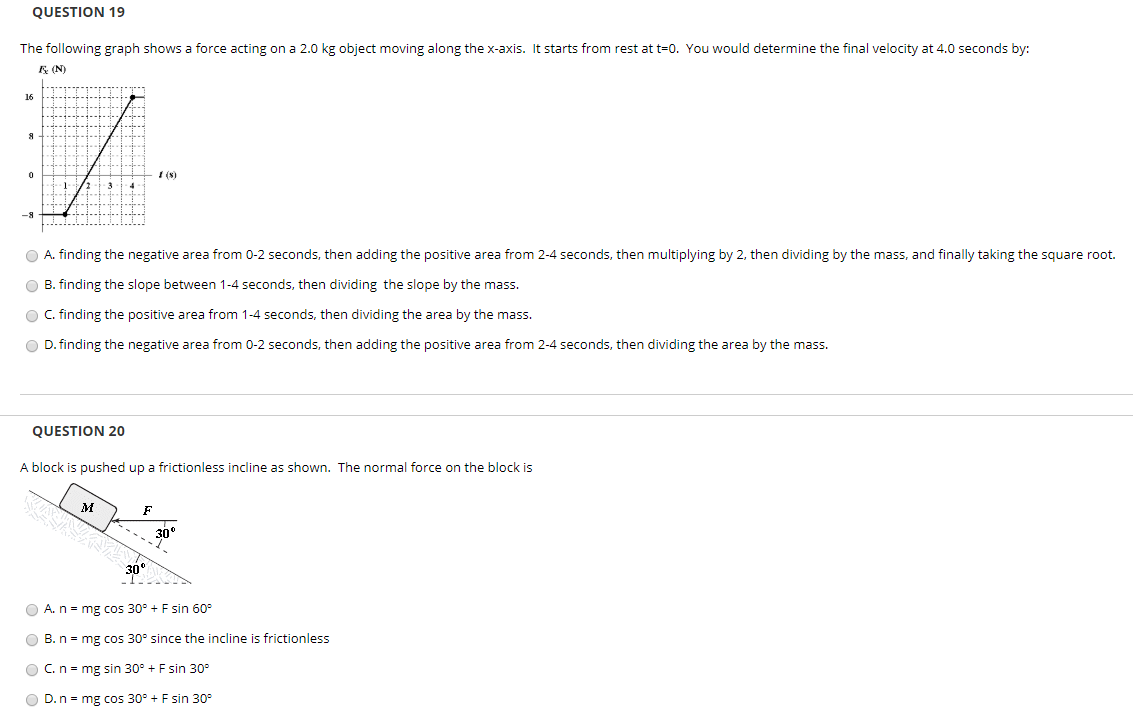Viewport: 1133px width, 713px height.
Task: Click the QUESTION 19 heading
Action: [78, 12]
